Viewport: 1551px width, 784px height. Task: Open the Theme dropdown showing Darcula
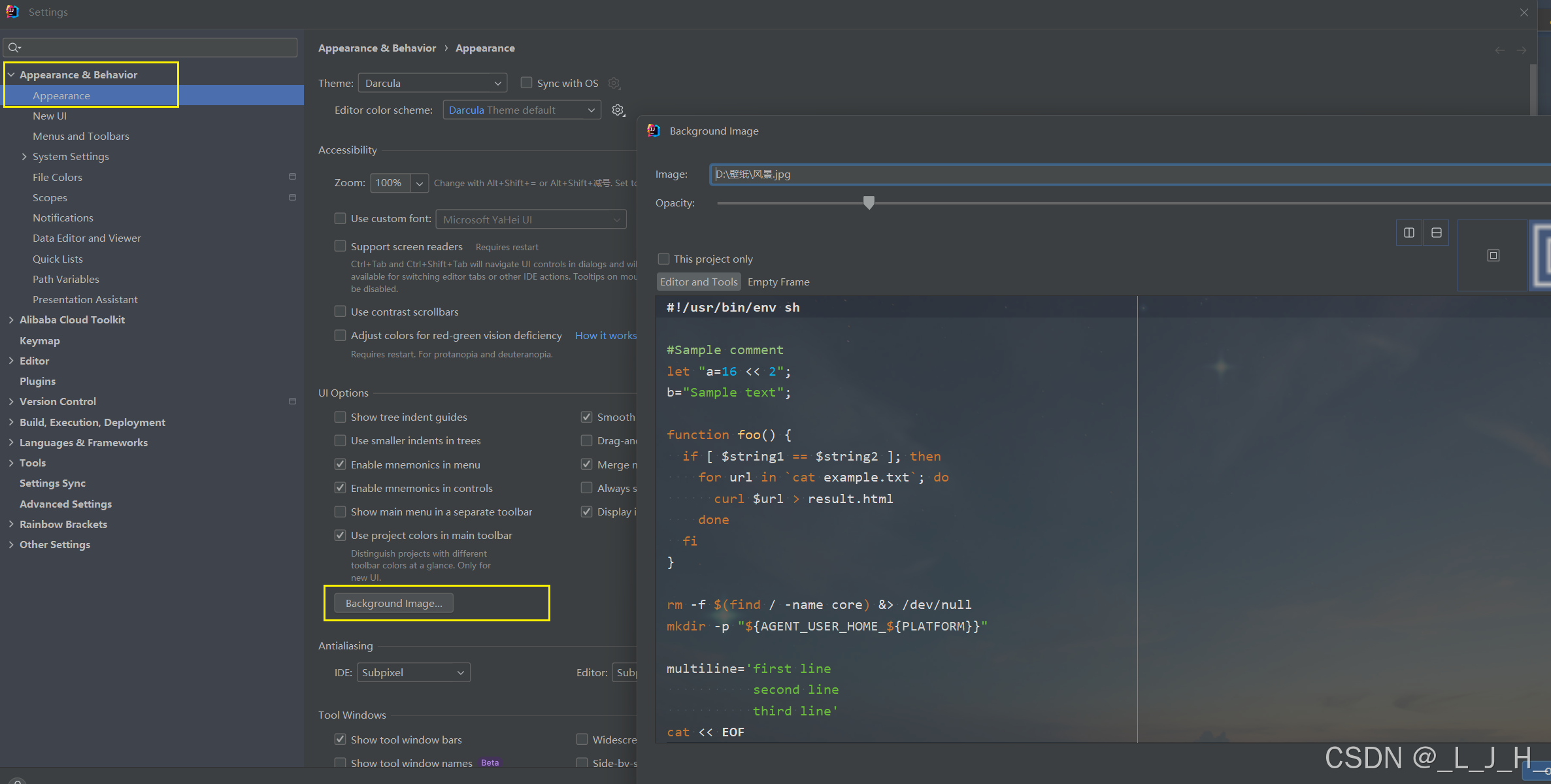[x=432, y=83]
